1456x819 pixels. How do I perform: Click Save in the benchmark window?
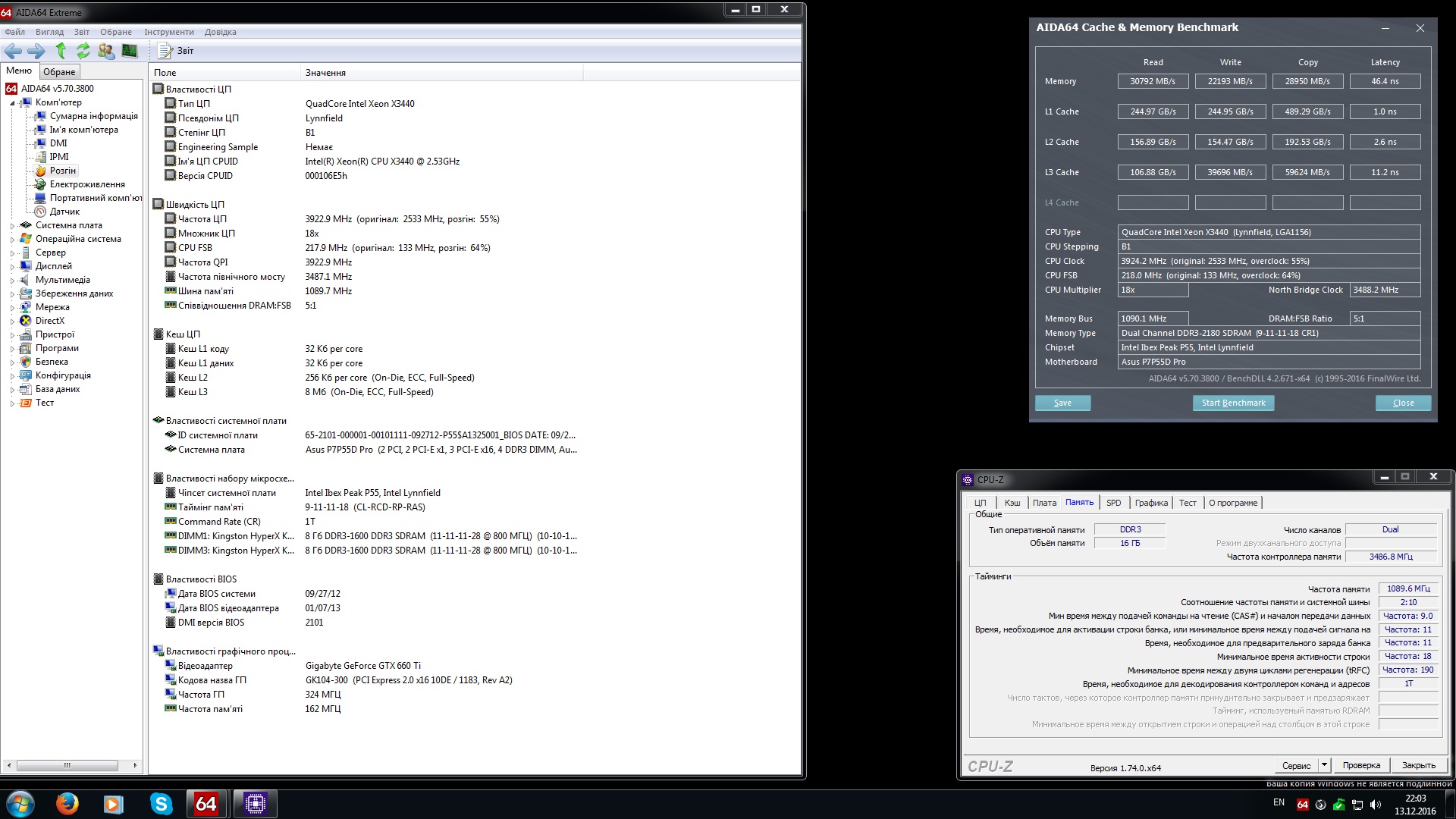click(1062, 403)
